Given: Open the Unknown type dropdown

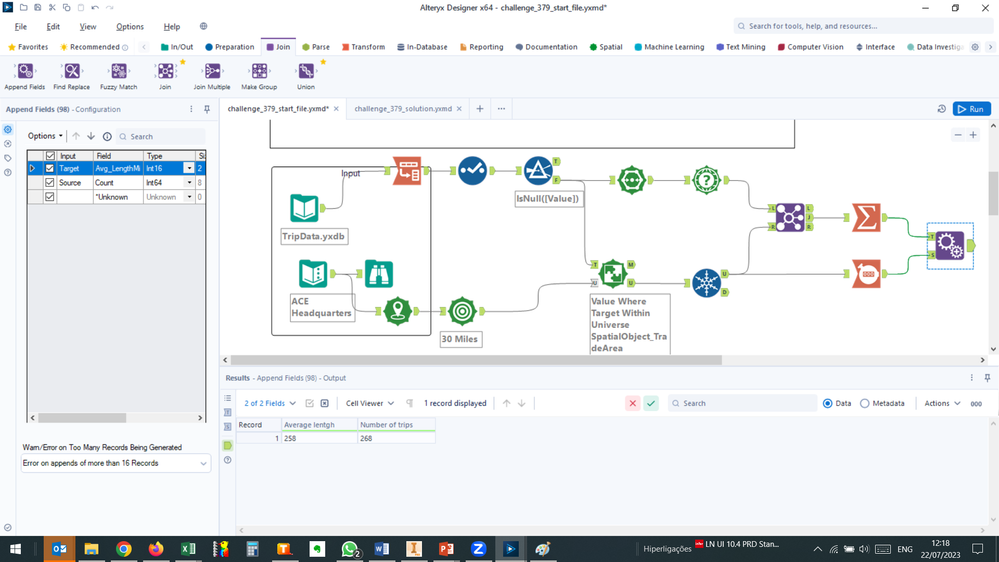Looking at the screenshot, I should coord(189,197).
